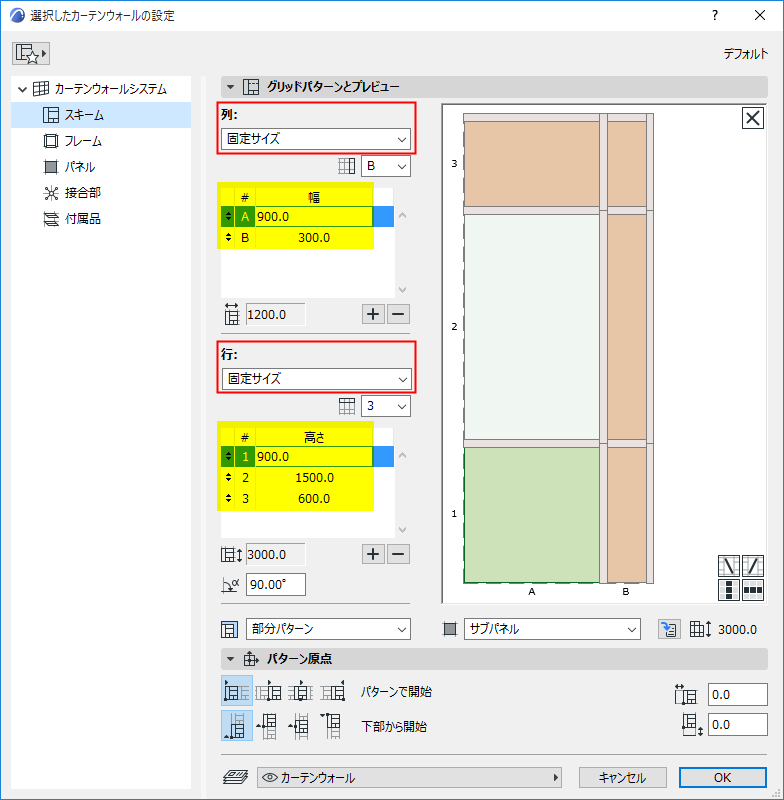Choose the horizontal frame priority icon
784x800 pixels.
753,590
